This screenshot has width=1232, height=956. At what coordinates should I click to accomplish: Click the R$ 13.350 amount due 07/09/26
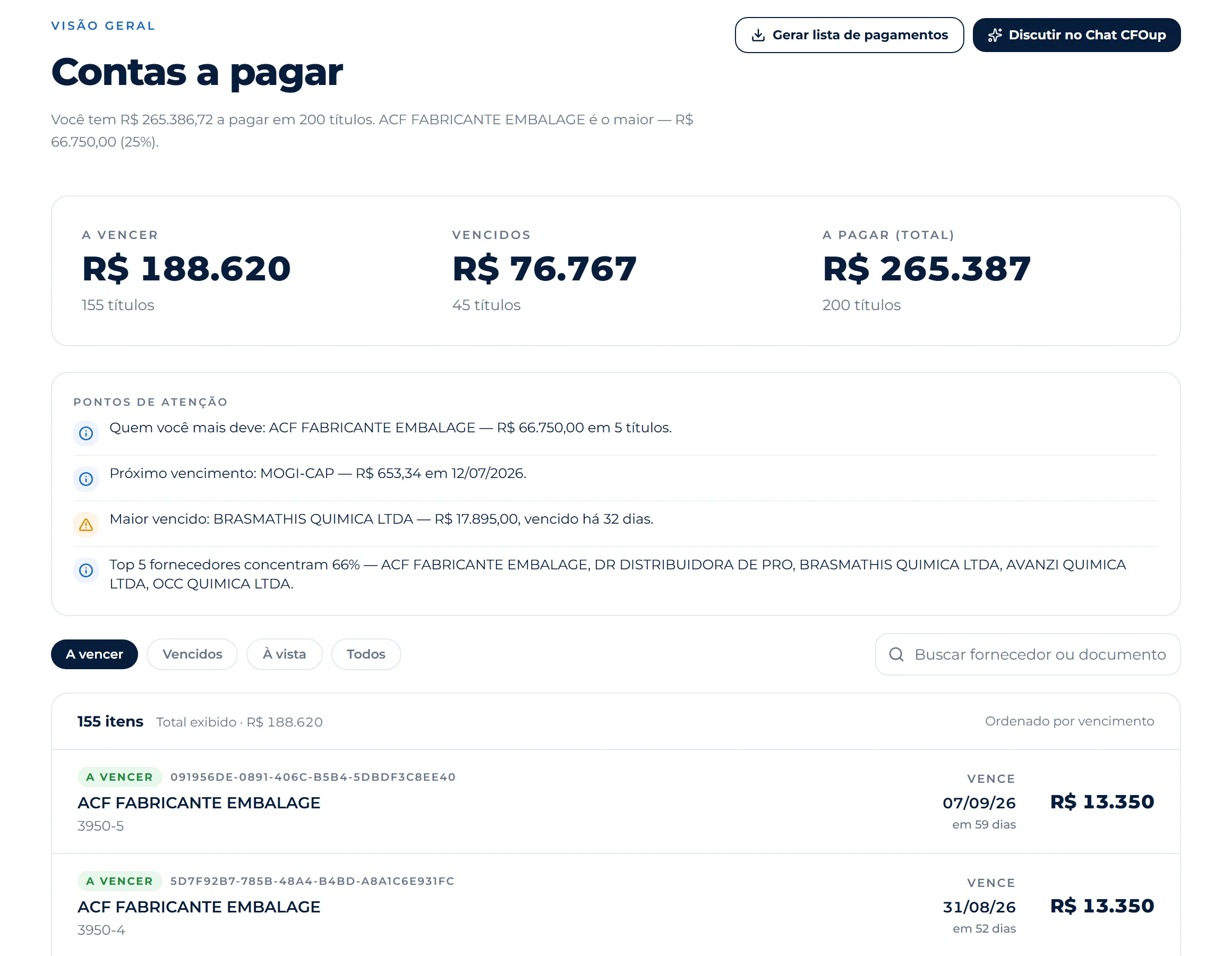[x=1102, y=801]
